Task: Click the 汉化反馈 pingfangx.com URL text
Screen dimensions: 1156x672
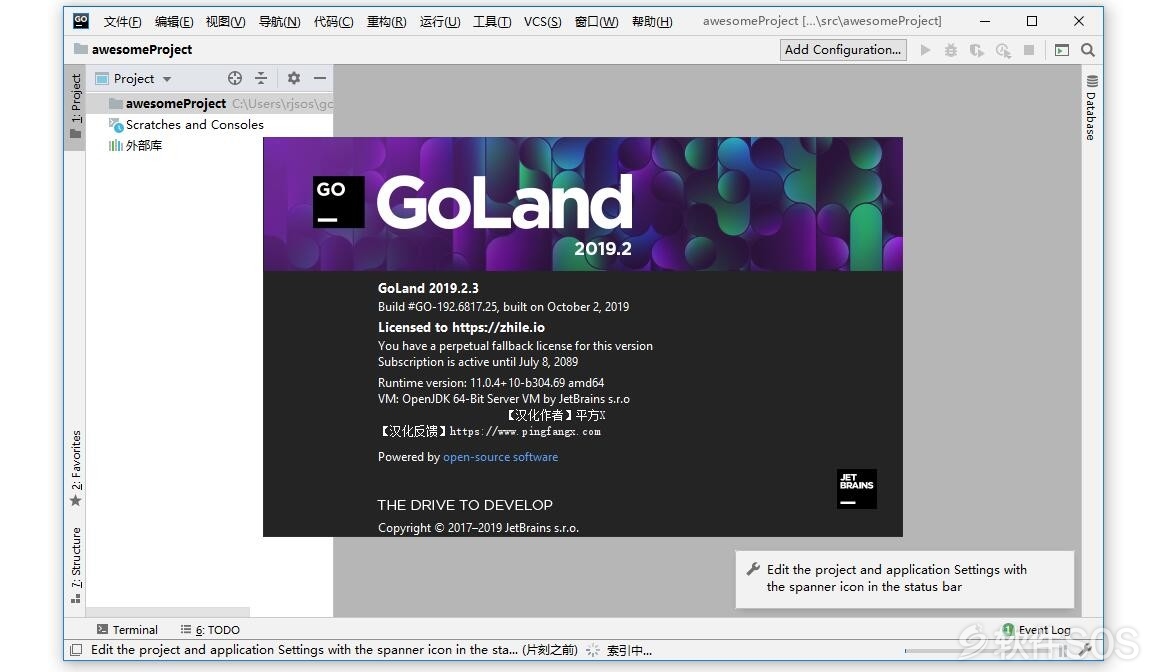Action: [x=490, y=432]
